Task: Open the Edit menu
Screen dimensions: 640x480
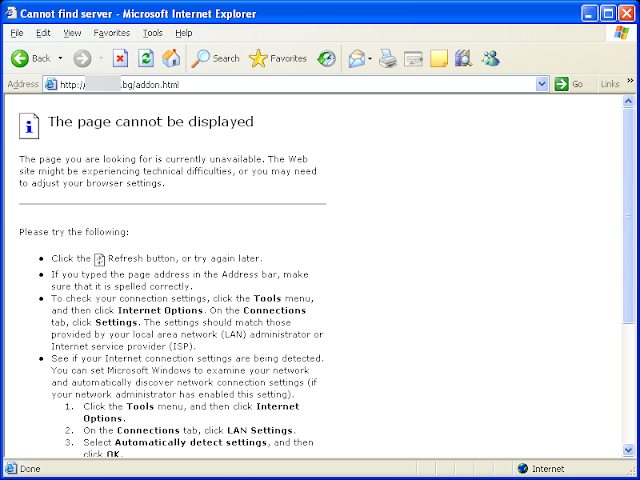Action: coord(43,33)
